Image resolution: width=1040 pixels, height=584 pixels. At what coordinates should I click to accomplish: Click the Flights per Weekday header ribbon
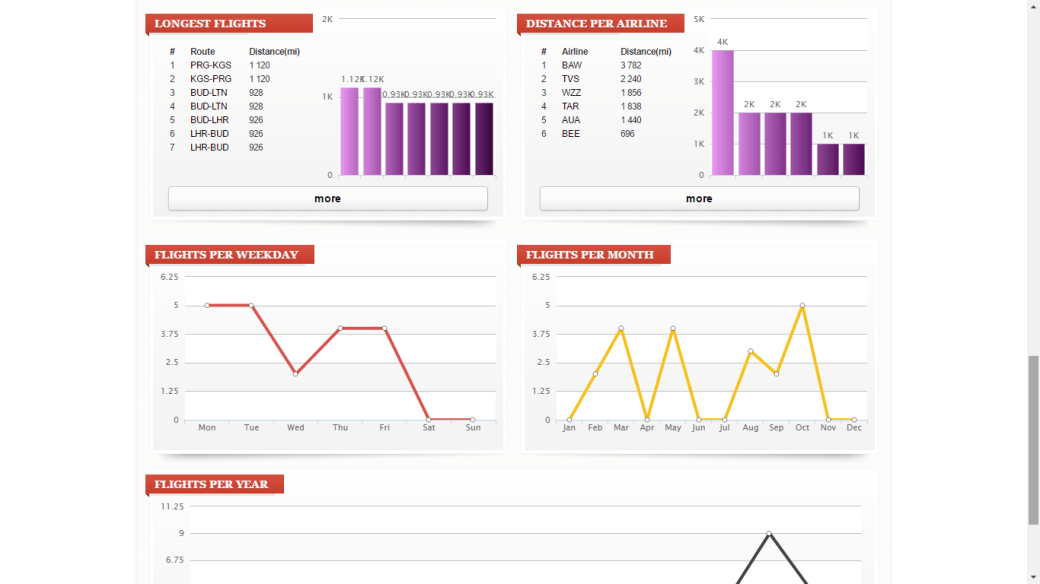tap(228, 255)
